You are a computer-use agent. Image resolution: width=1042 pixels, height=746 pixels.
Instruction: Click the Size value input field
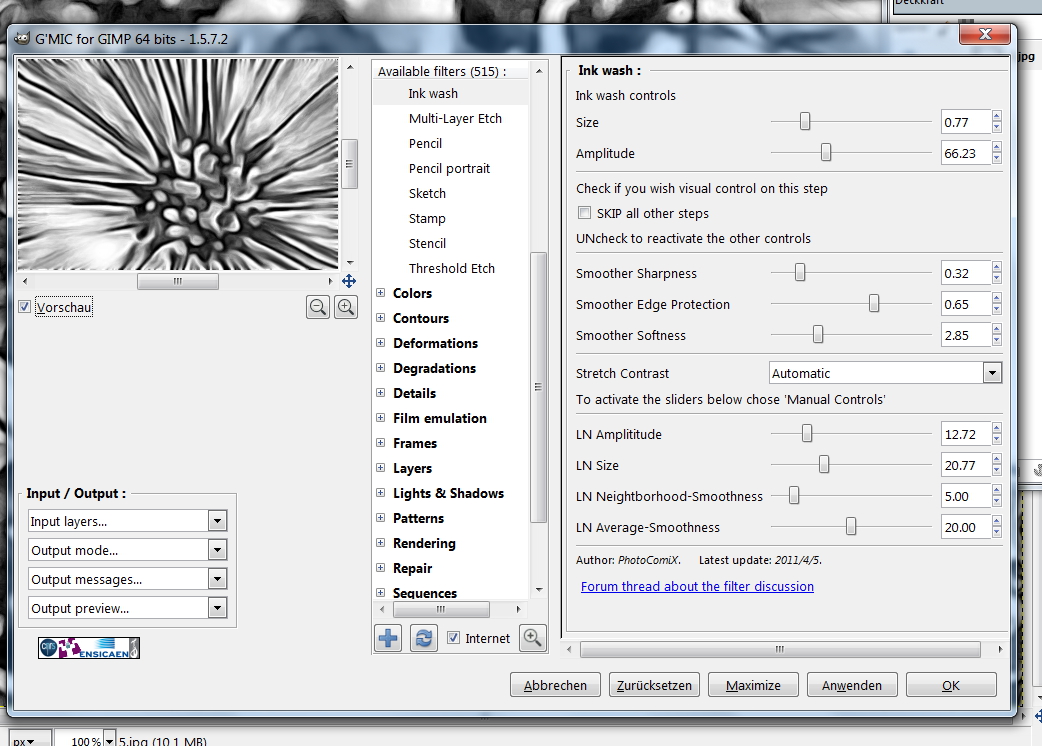pos(965,122)
